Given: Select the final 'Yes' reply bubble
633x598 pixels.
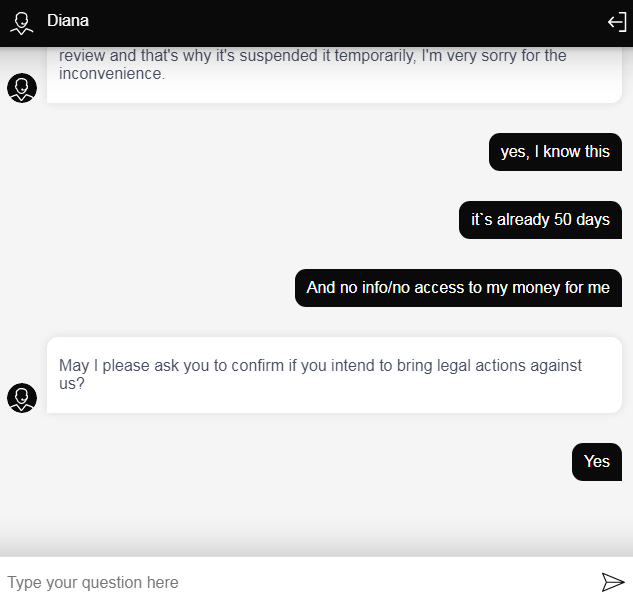Looking at the screenshot, I should [597, 462].
